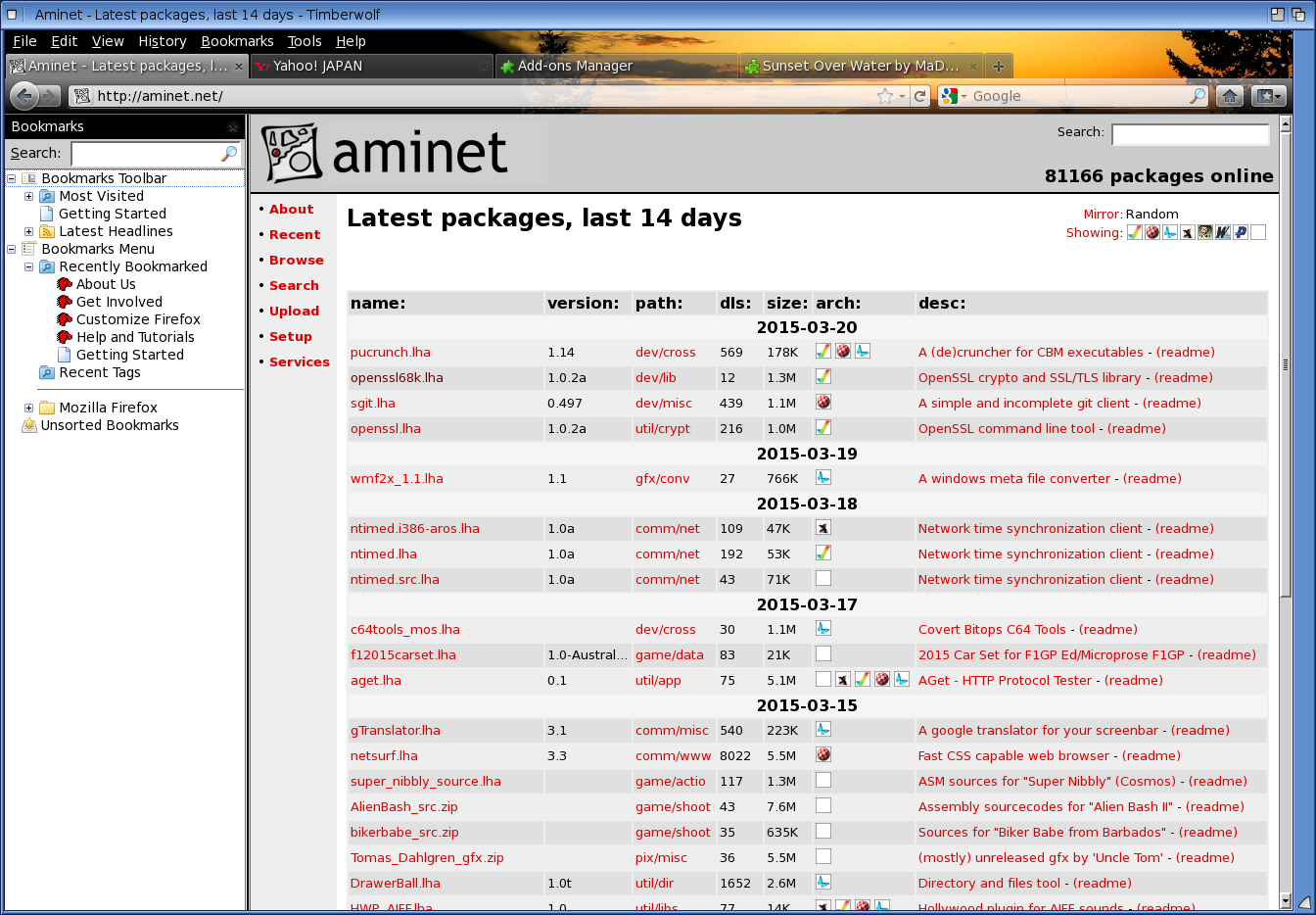Image resolution: width=1316 pixels, height=915 pixels.
Task: Open the readme link for netsurf.lha
Action: pyautogui.click(x=1151, y=755)
